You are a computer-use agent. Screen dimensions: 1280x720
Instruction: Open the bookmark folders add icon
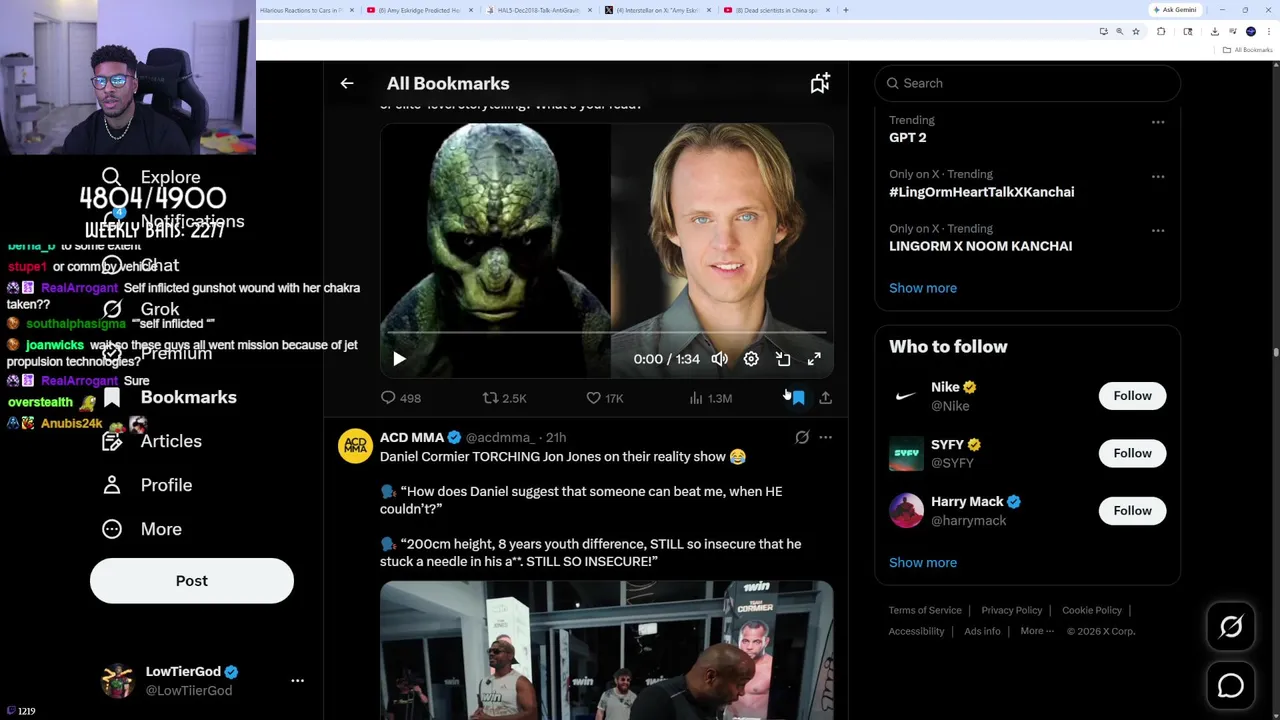[x=820, y=84]
